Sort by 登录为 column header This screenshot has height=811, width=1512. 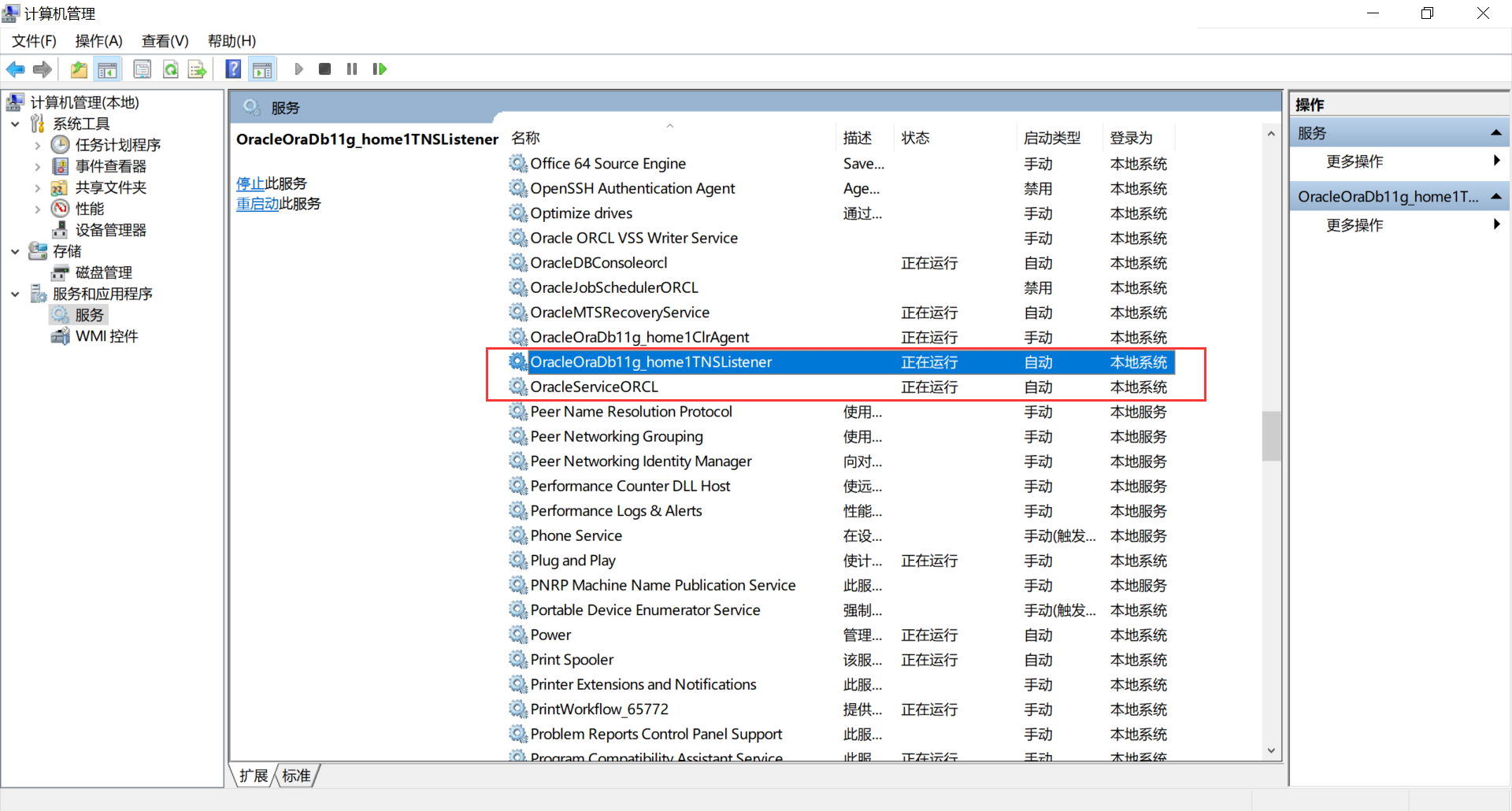point(1139,138)
